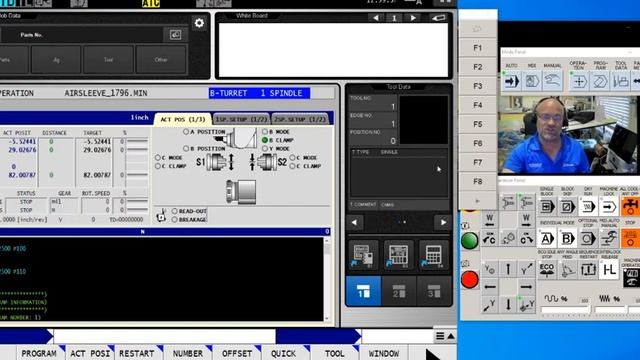The image size is (640, 360).
Task: Rotate C axis clockwise jog button
Action: pos(526,239)
